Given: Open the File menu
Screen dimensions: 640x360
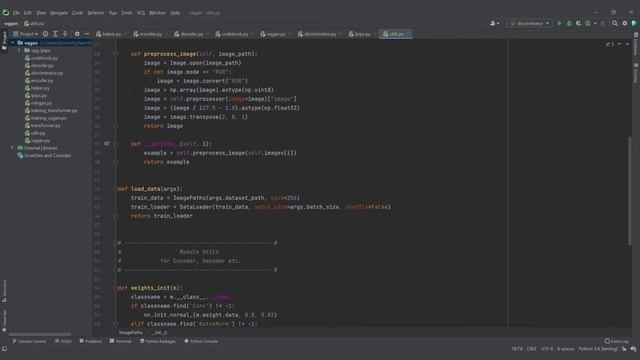Looking at the screenshot, I should 16,13.
